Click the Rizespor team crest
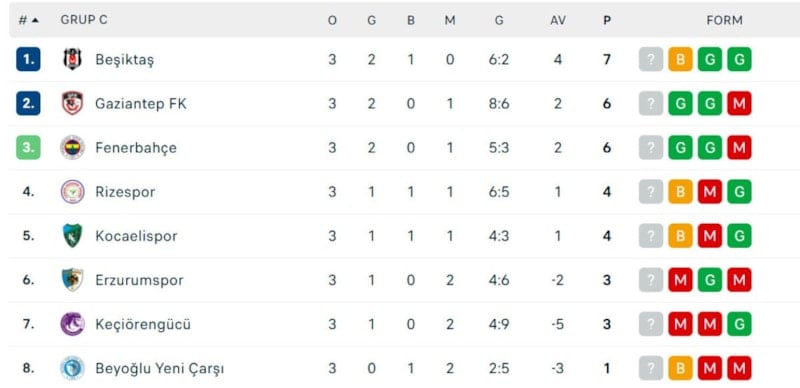The width and height of the screenshot is (800, 388). [72, 192]
